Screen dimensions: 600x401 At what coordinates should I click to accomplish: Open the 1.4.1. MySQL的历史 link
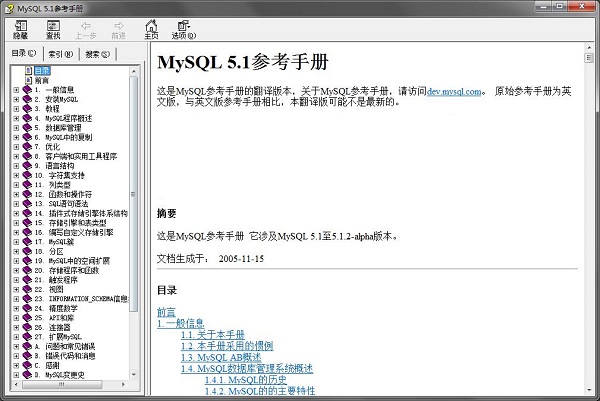pyautogui.click(x=246, y=380)
